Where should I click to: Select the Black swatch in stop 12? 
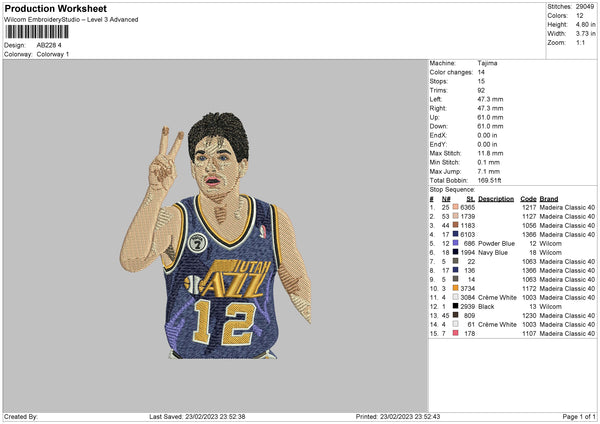click(x=455, y=306)
